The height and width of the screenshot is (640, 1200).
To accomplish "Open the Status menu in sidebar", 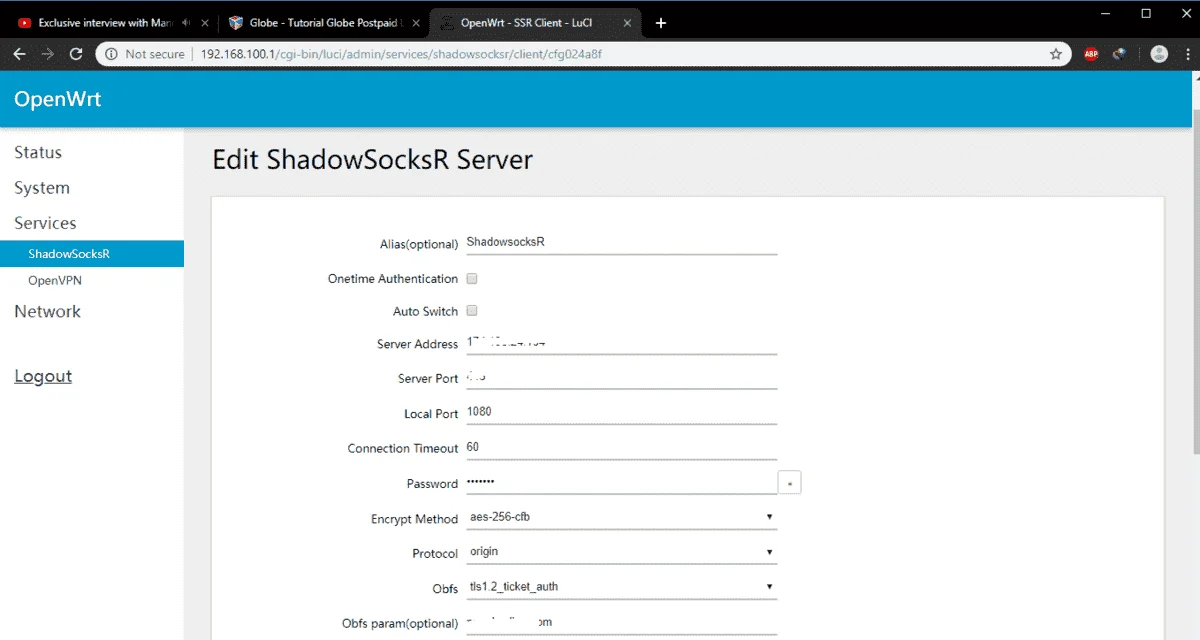I will [38, 152].
